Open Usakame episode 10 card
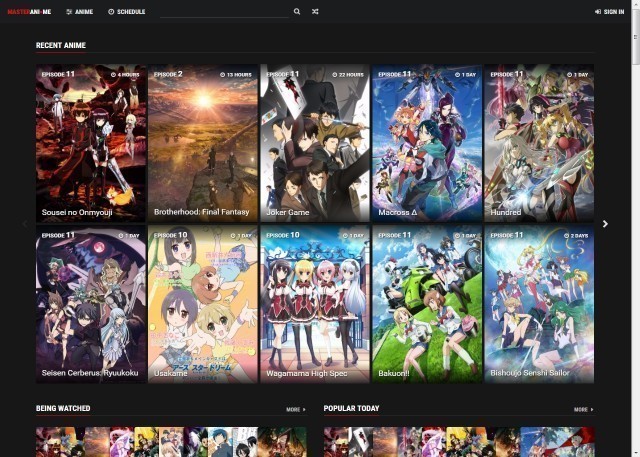This screenshot has height=457, width=640. pos(203,304)
